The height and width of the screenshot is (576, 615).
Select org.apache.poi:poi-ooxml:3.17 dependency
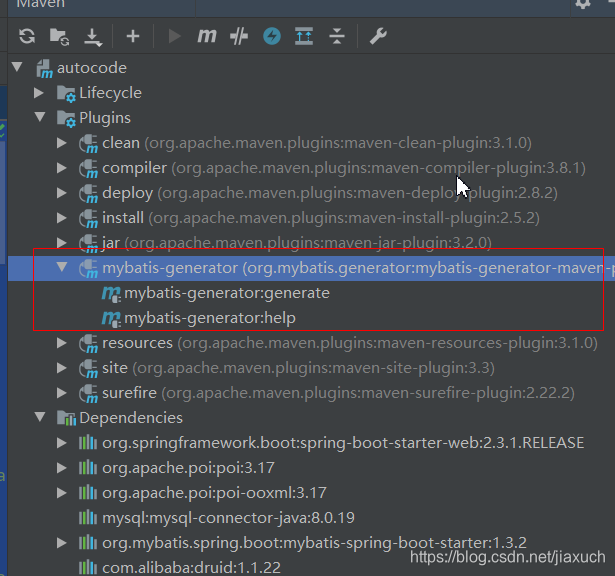click(214, 493)
